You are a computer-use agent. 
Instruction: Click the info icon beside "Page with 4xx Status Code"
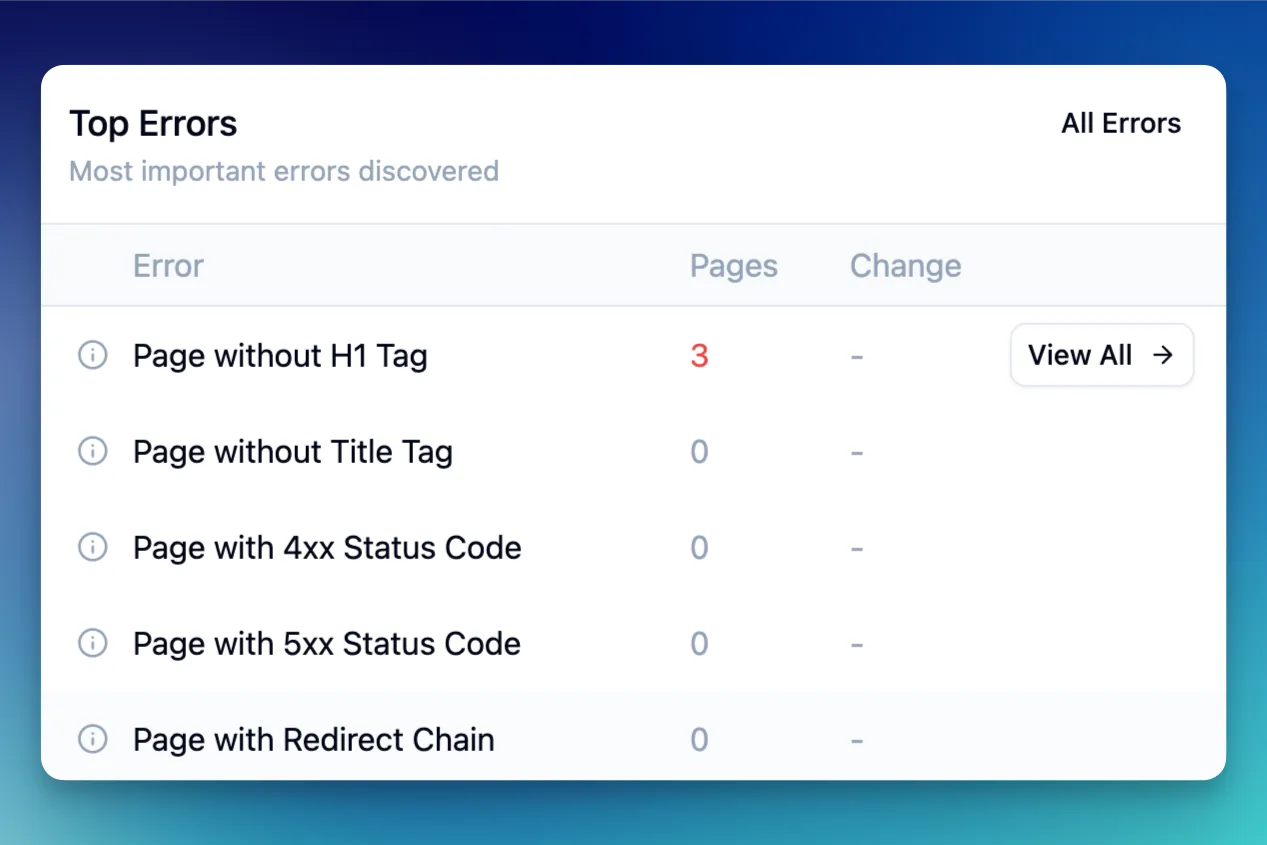[x=92, y=547]
